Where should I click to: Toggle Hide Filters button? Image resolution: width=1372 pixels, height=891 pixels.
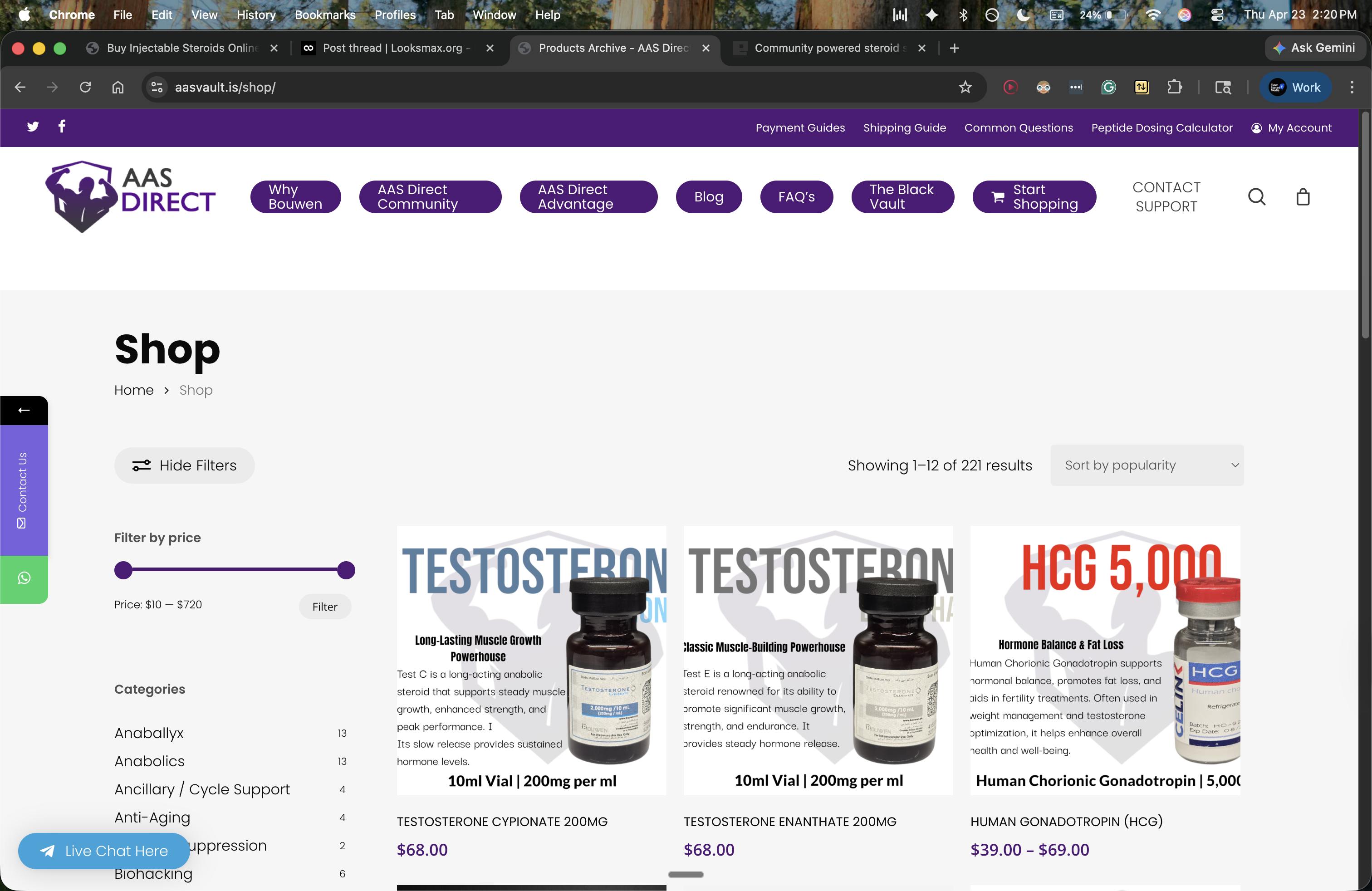(x=185, y=465)
